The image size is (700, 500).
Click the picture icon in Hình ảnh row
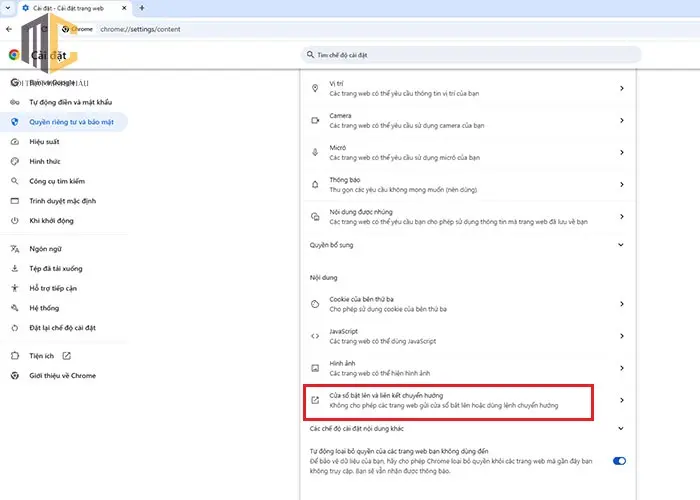pos(315,368)
